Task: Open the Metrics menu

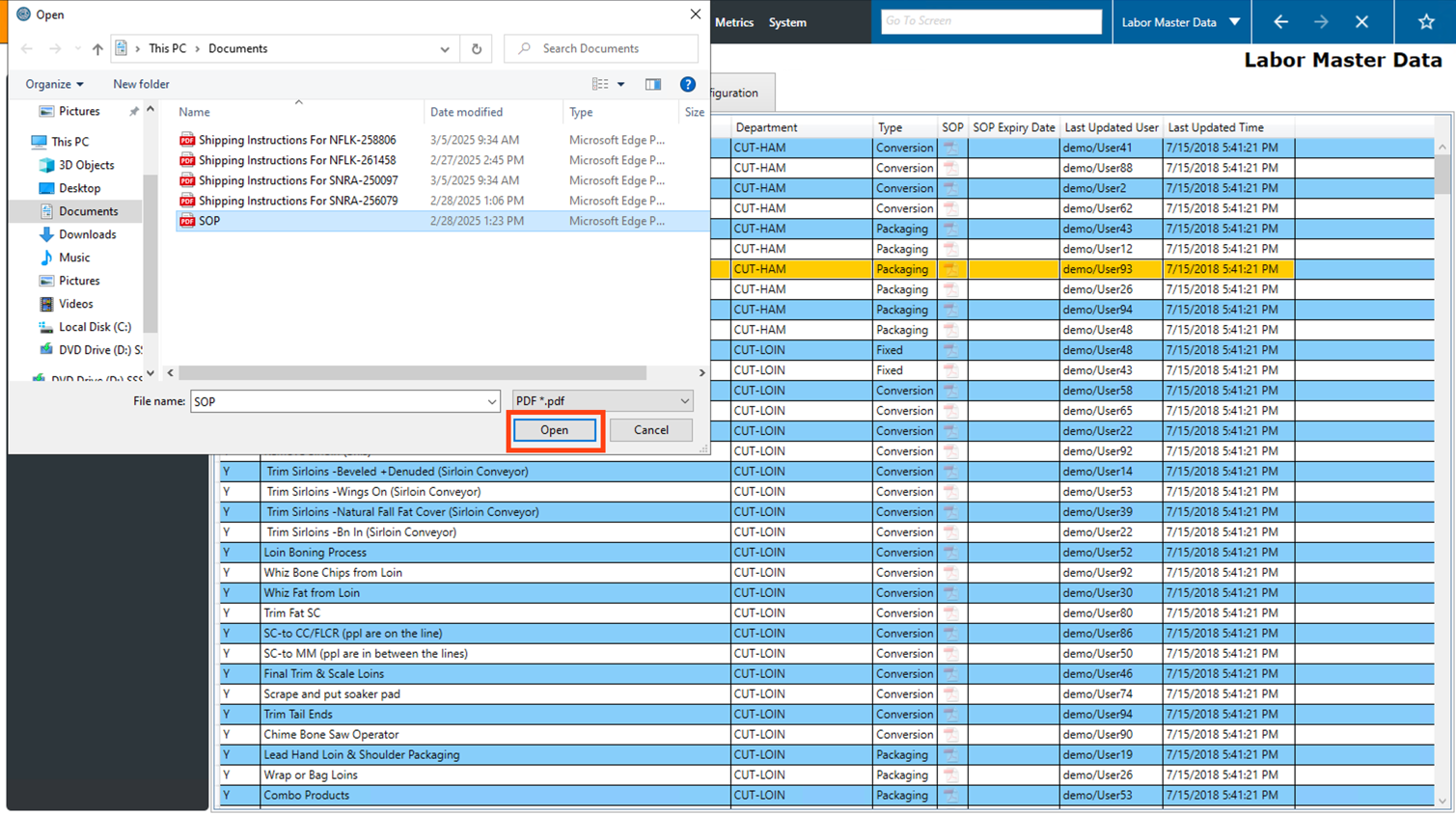Action: click(733, 22)
